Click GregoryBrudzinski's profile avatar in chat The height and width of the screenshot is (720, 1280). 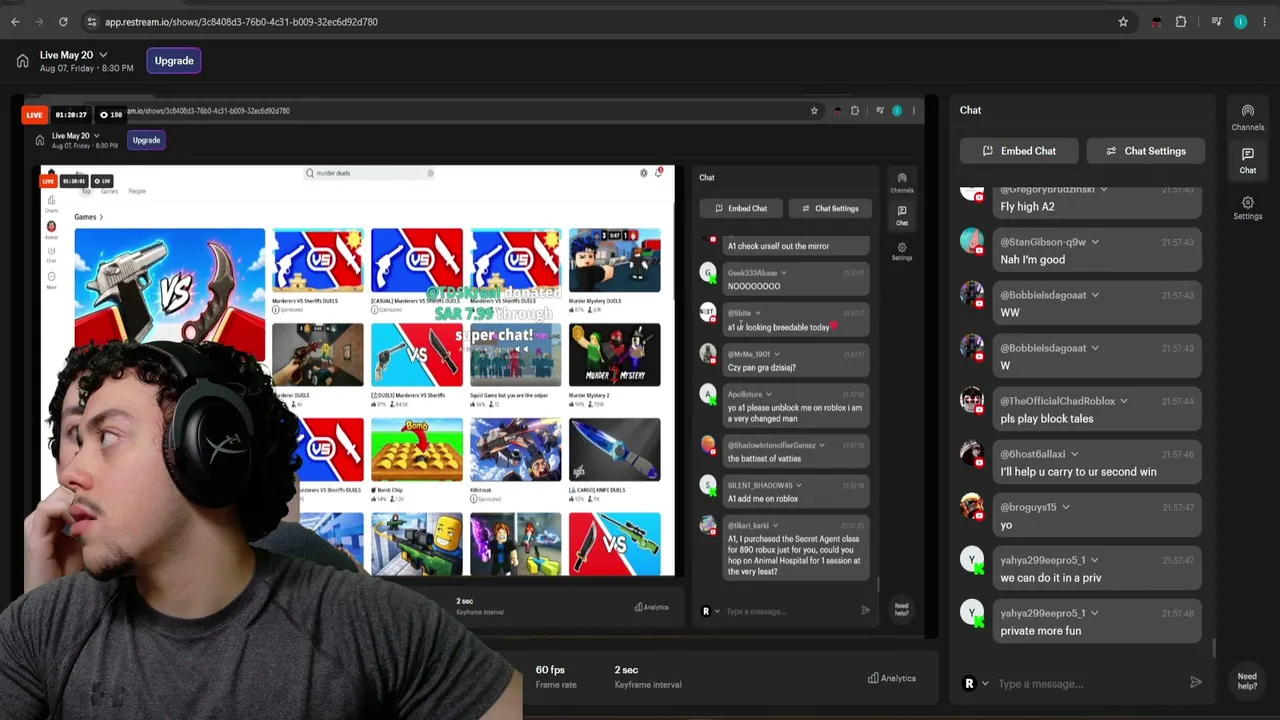pyautogui.click(x=972, y=193)
